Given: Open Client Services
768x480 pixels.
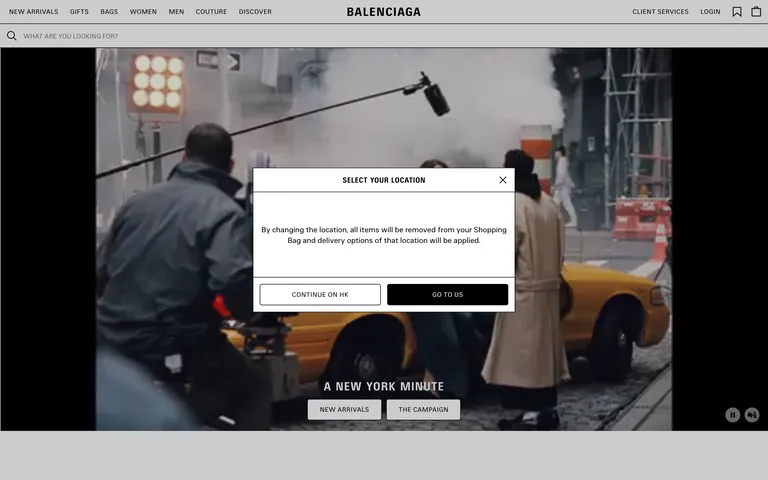Looking at the screenshot, I should coord(660,11).
